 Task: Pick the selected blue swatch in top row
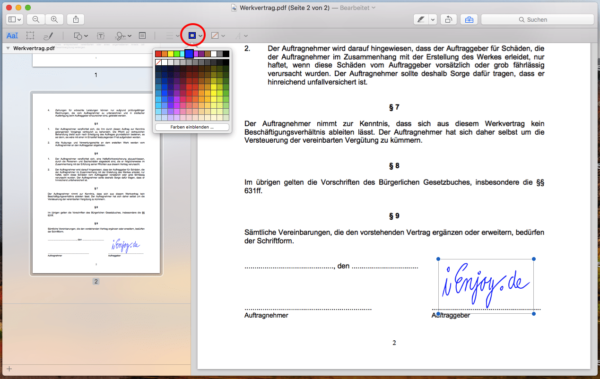189,54
